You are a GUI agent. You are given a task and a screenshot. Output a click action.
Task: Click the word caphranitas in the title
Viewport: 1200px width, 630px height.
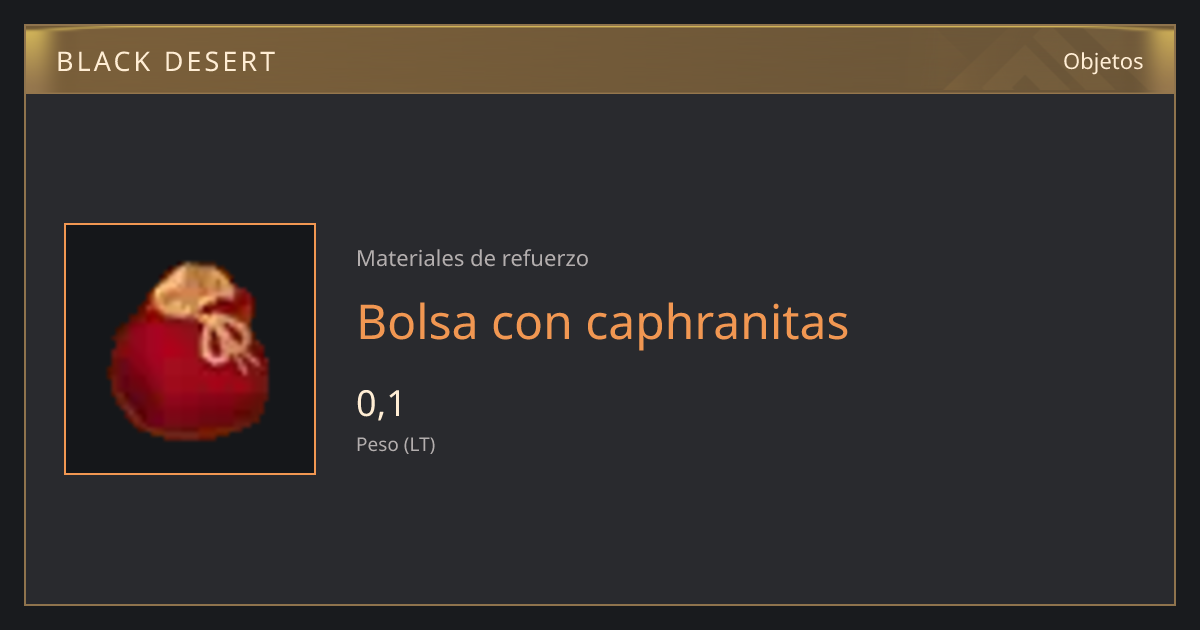(718, 323)
